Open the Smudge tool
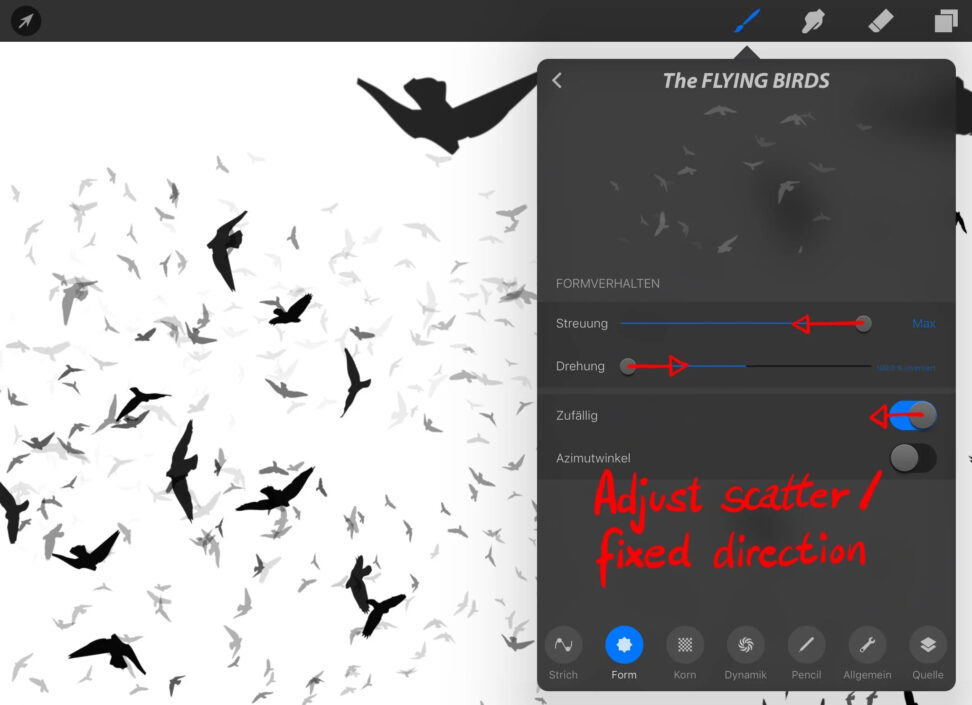The height and width of the screenshot is (705, 972). (x=811, y=20)
